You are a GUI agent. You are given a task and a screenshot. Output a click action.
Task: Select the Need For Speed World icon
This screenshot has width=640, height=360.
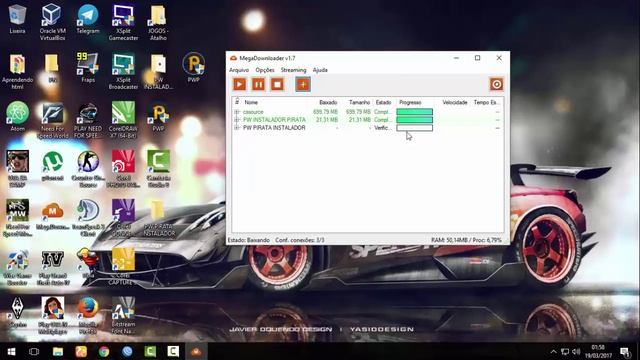(53, 120)
